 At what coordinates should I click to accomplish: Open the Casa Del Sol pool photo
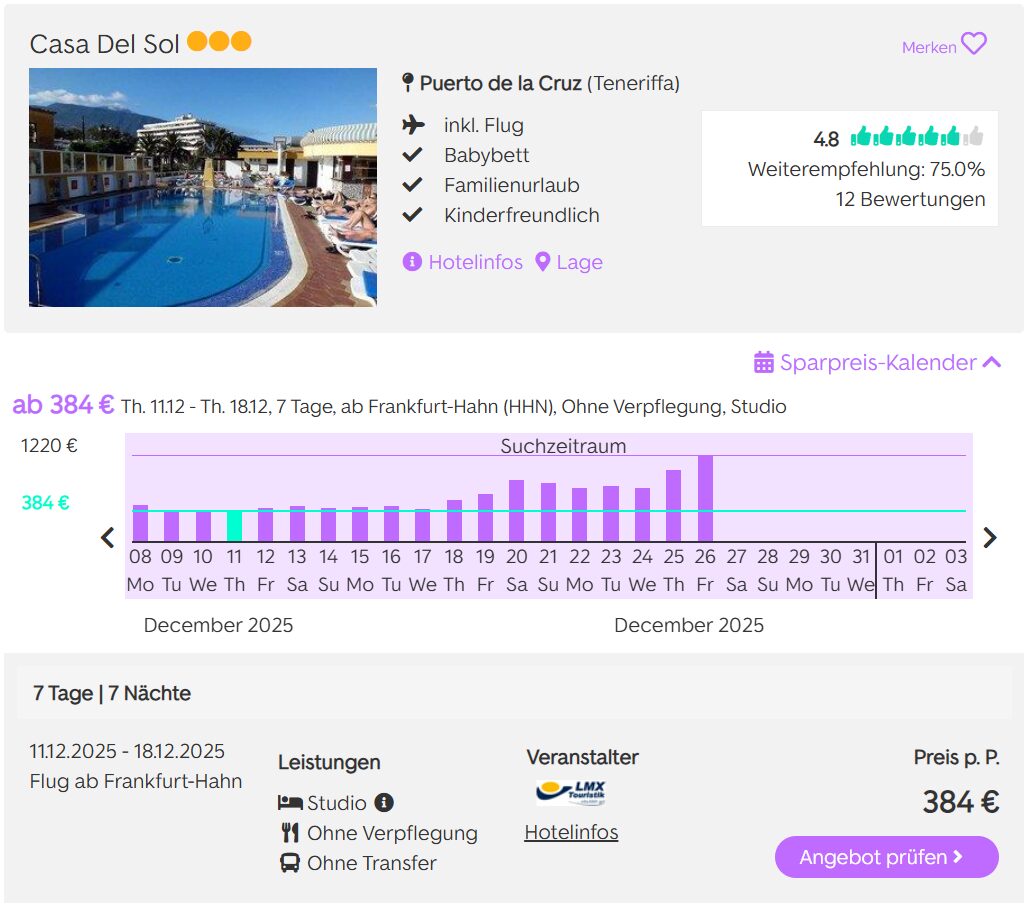(x=203, y=187)
